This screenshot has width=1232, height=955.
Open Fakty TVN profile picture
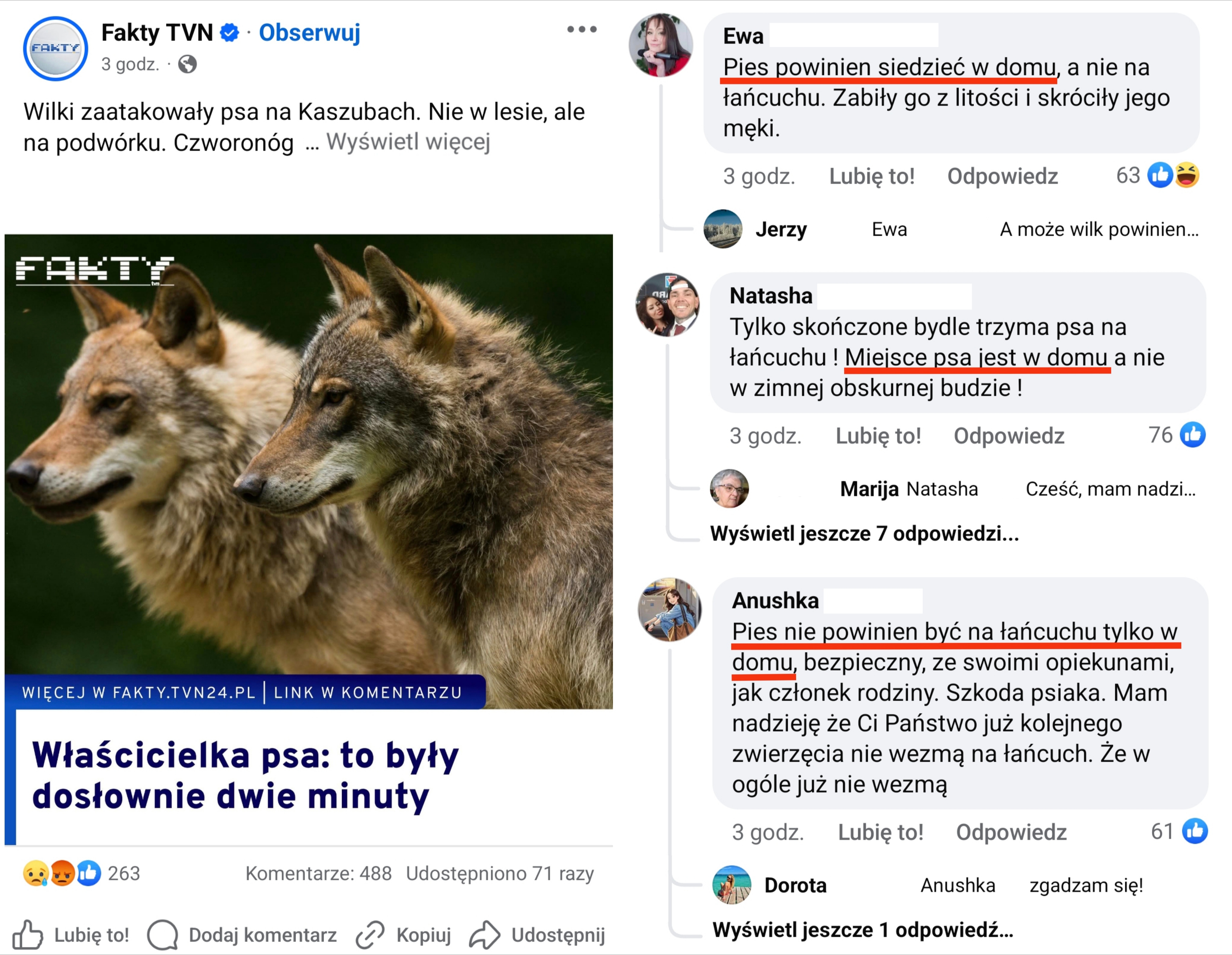[55, 48]
